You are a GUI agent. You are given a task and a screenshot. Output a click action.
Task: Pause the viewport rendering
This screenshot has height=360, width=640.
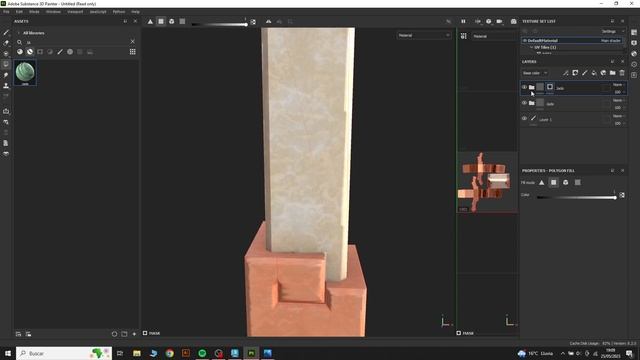463,21
